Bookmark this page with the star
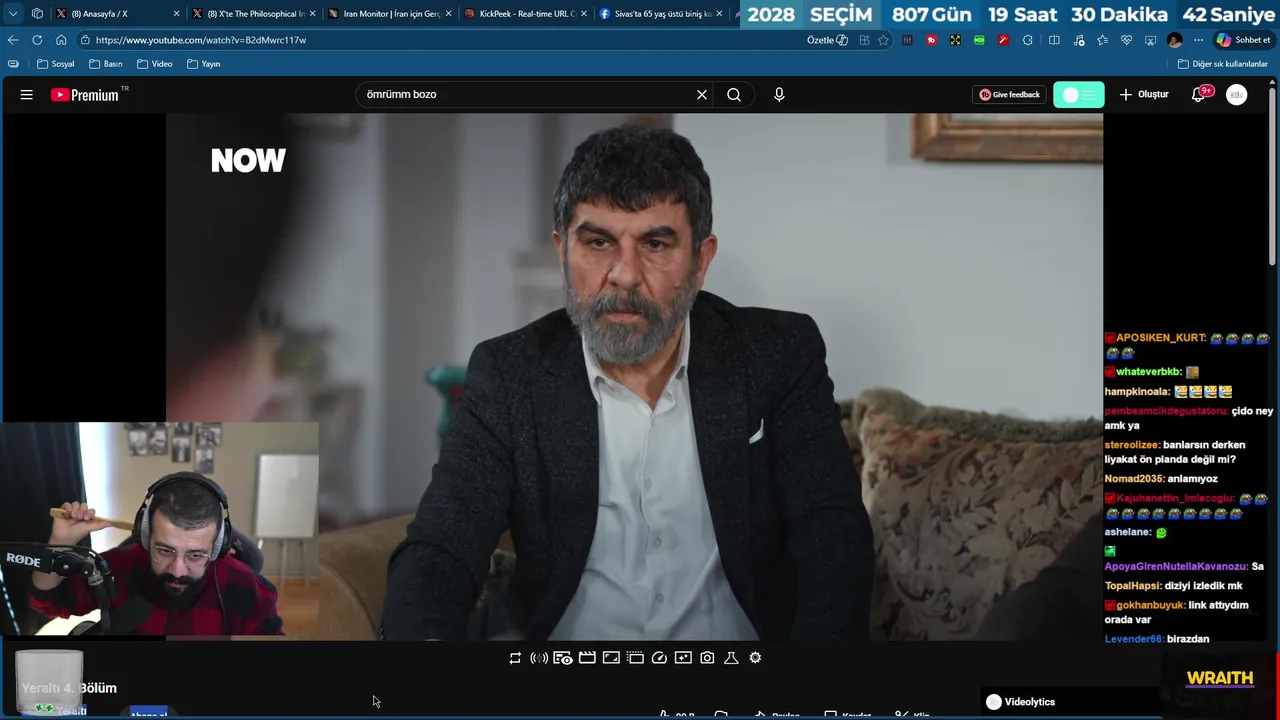 pyautogui.click(x=883, y=40)
